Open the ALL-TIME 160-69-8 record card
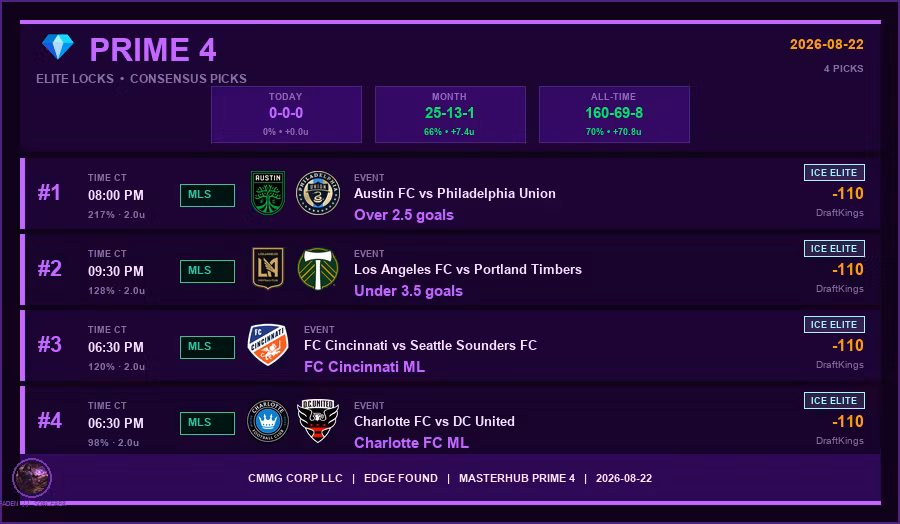This screenshot has height=524, width=900. [x=614, y=114]
